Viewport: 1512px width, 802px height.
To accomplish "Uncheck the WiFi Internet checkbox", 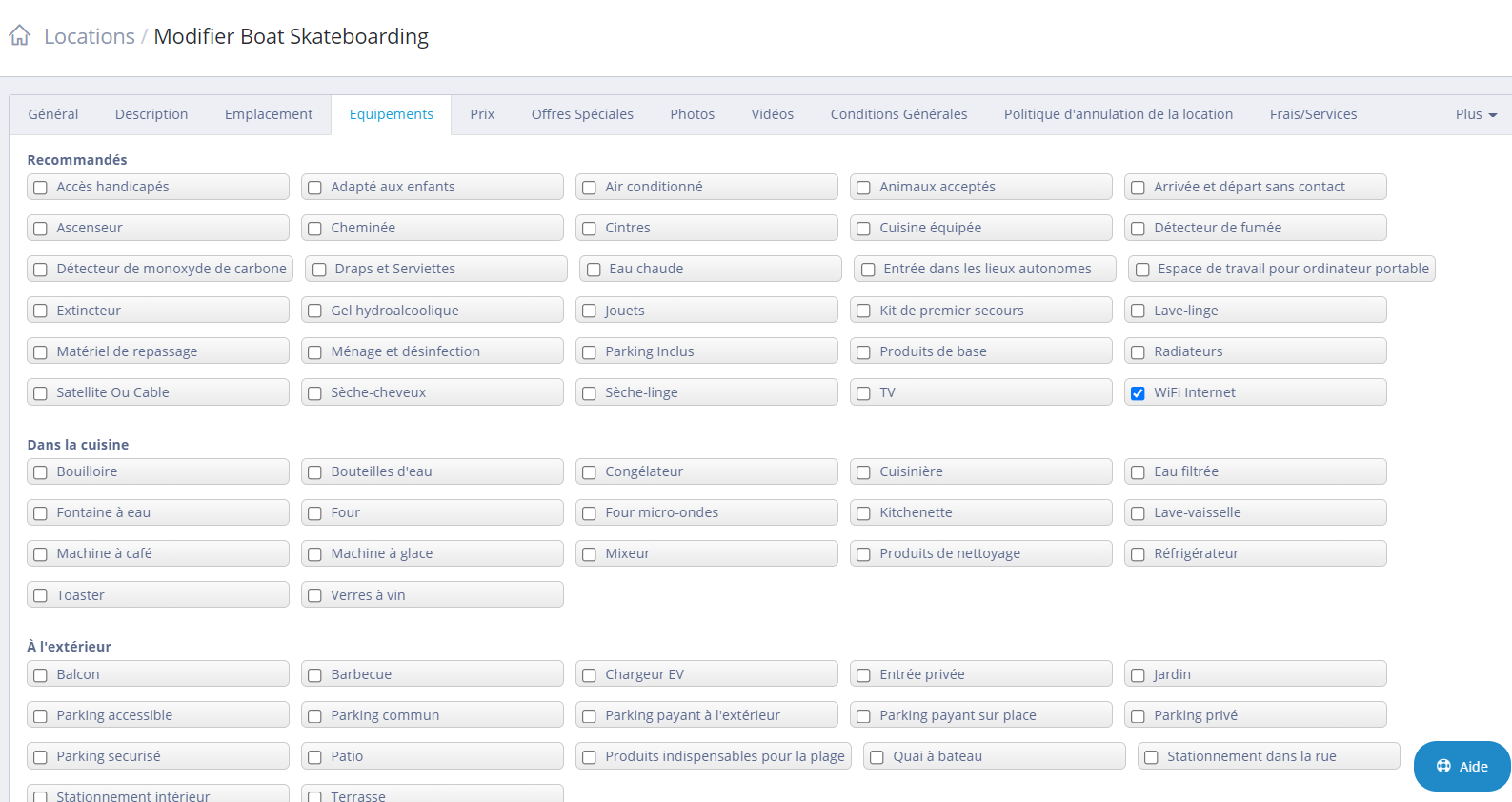I will pyautogui.click(x=1138, y=392).
